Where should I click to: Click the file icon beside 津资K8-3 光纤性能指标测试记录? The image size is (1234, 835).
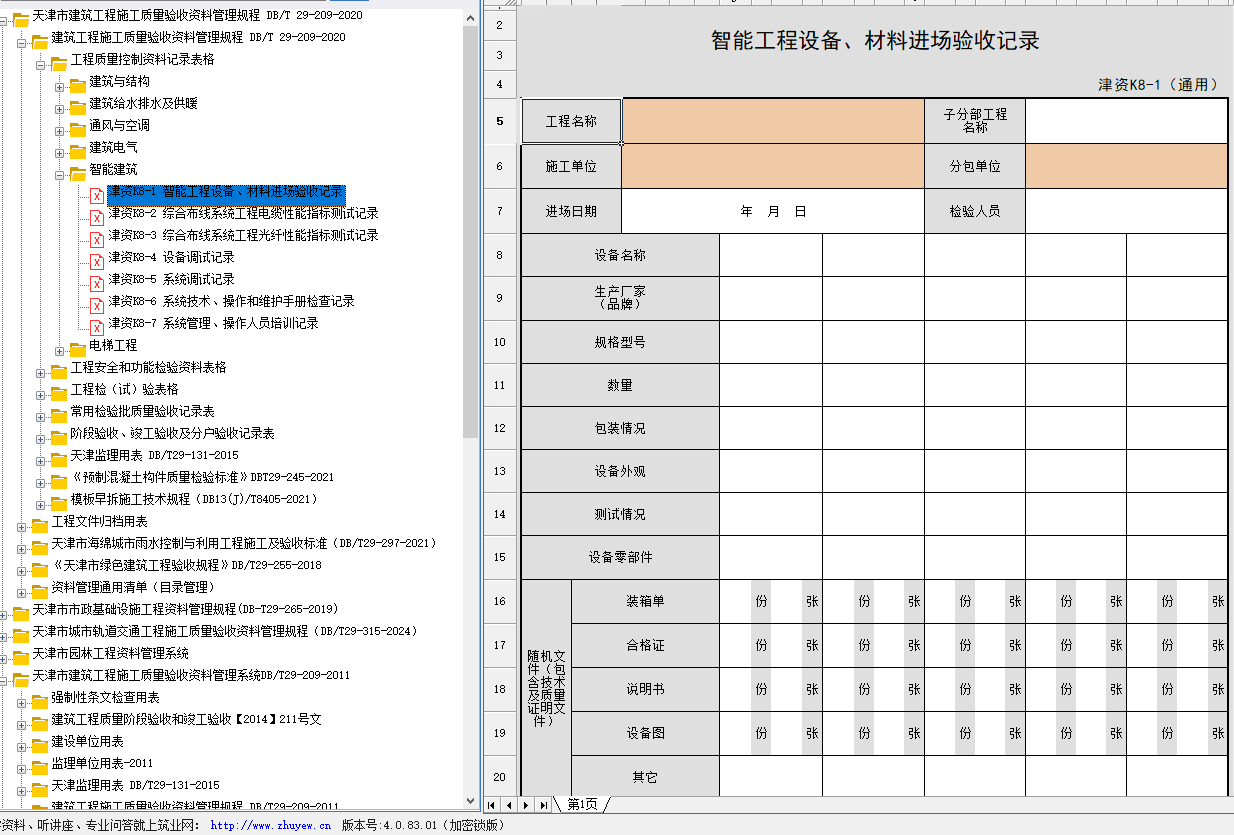coord(97,240)
